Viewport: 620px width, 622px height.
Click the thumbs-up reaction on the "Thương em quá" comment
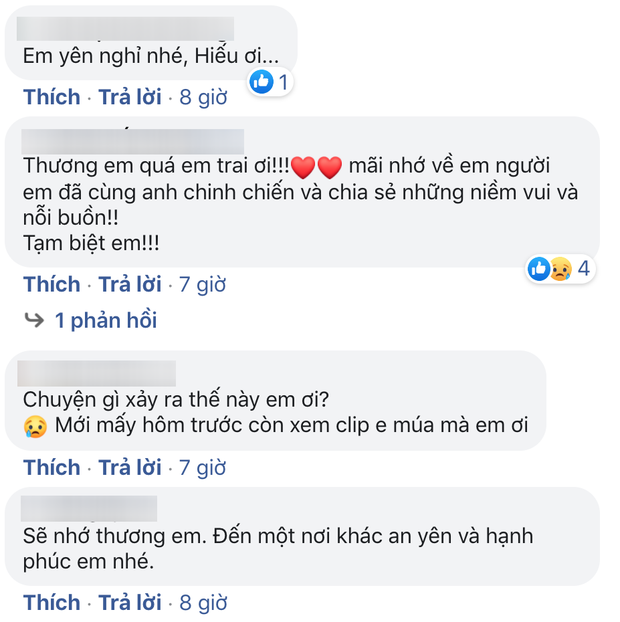click(x=539, y=268)
